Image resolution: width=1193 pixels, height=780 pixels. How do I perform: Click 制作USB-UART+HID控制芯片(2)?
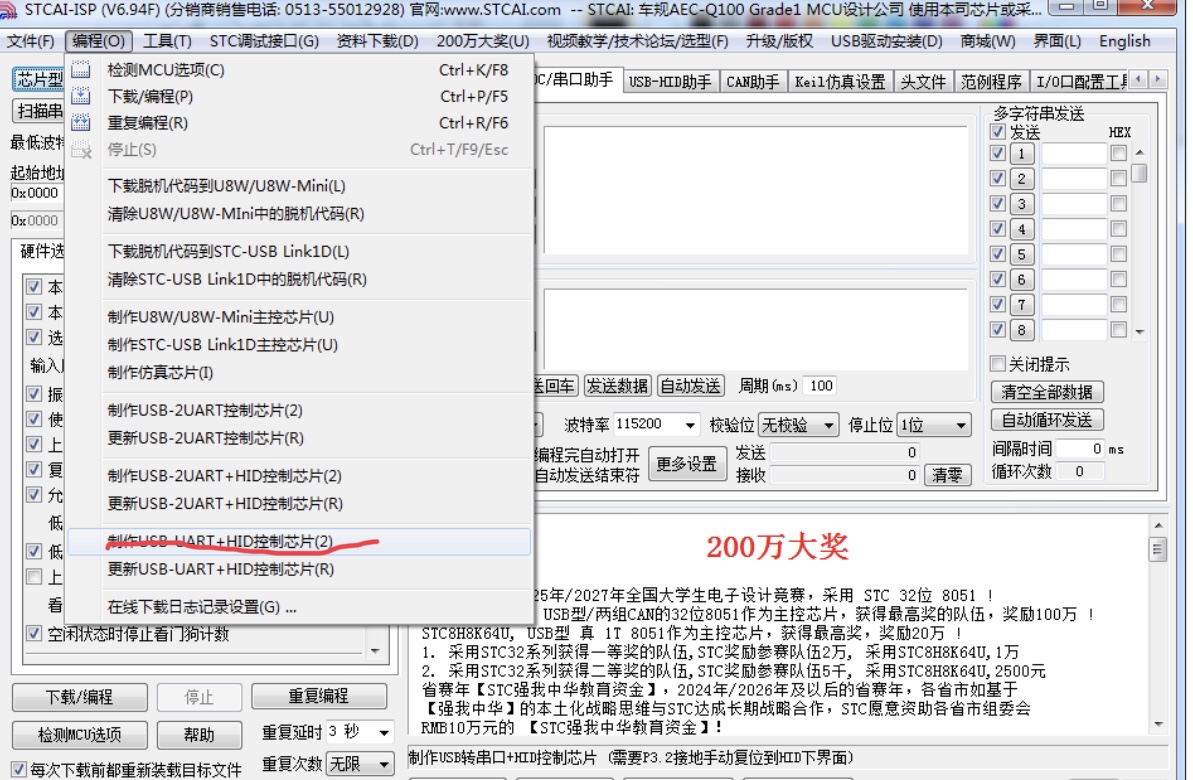(300, 541)
